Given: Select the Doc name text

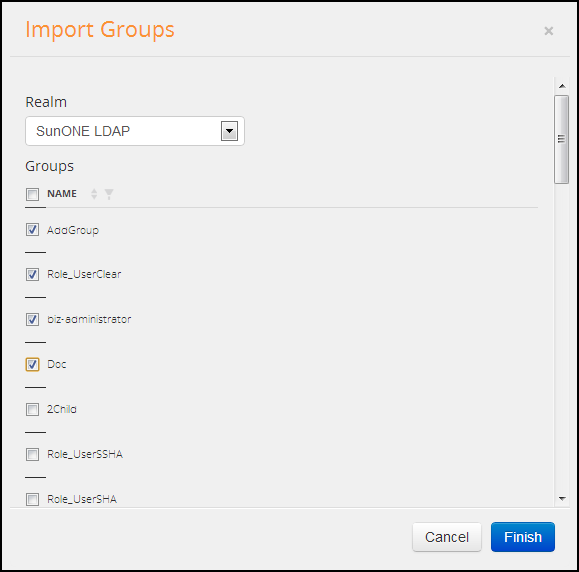Looking at the screenshot, I should (57, 364).
